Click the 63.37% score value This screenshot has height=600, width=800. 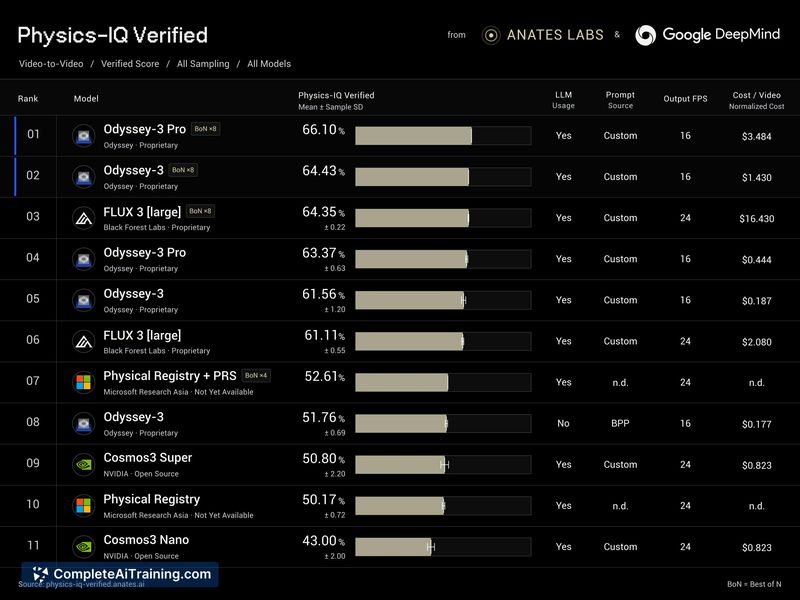click(323, 253)
